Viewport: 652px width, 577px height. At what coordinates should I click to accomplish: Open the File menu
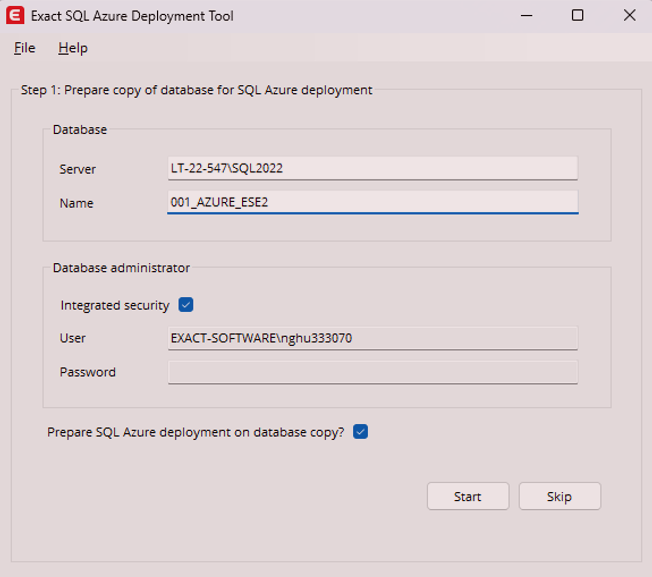coord(25,48)
